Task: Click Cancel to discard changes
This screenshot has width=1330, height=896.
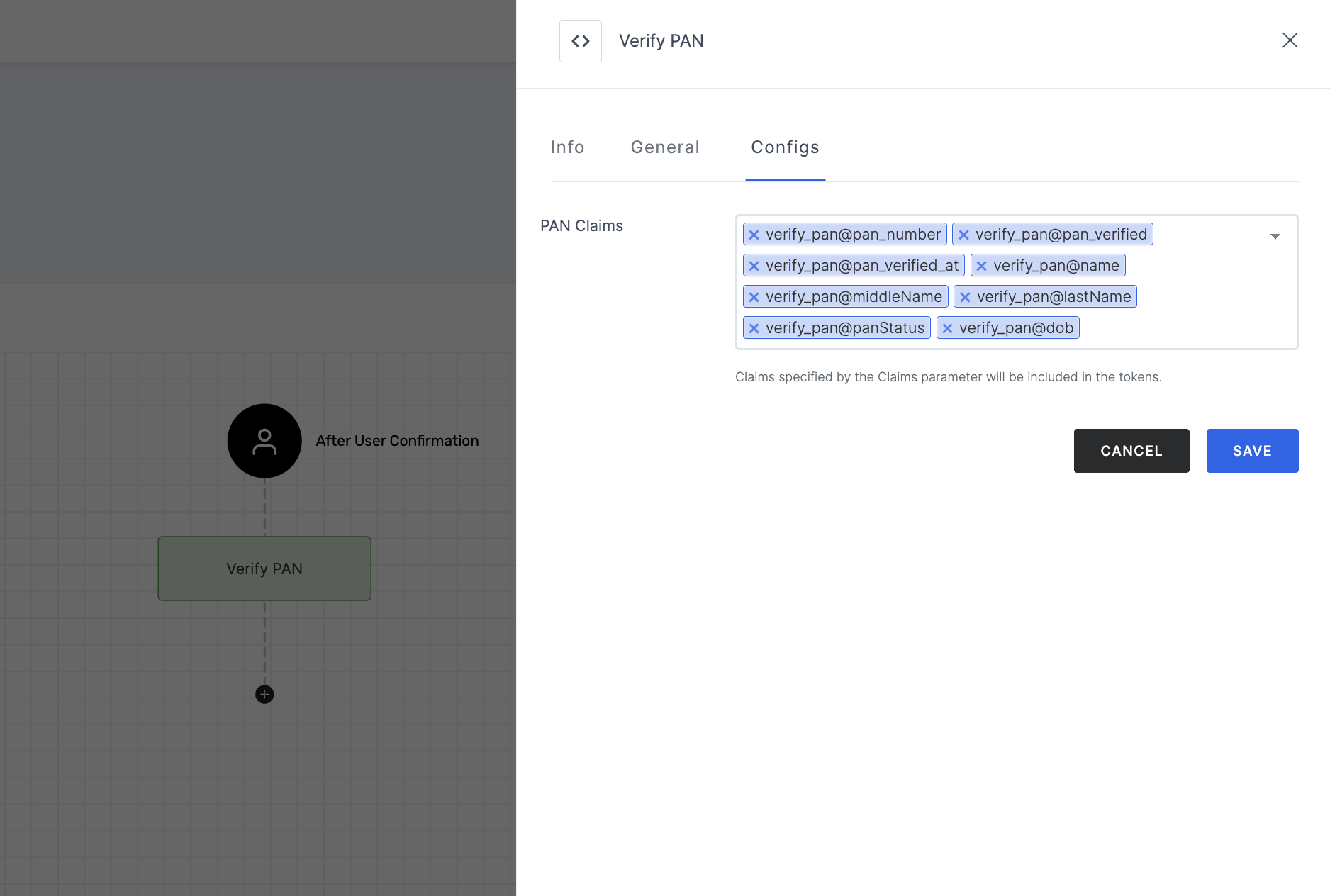Action: 1131,451
